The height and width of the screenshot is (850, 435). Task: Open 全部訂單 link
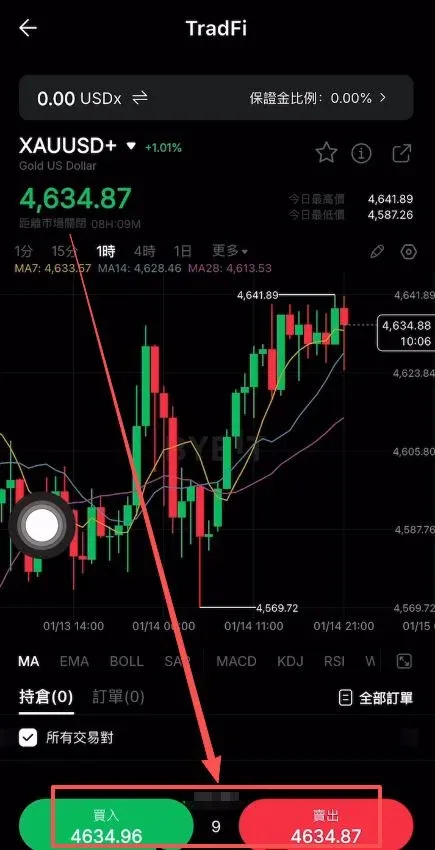375,698
